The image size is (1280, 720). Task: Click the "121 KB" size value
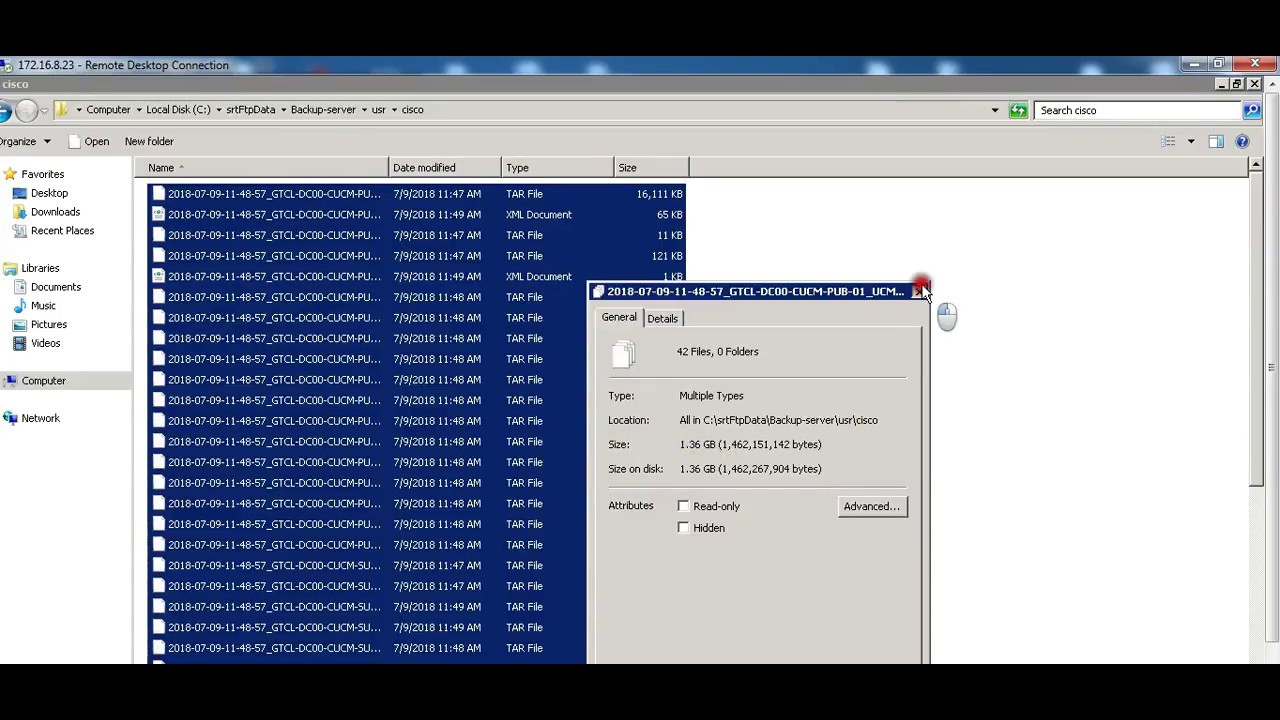coord(667,256)
